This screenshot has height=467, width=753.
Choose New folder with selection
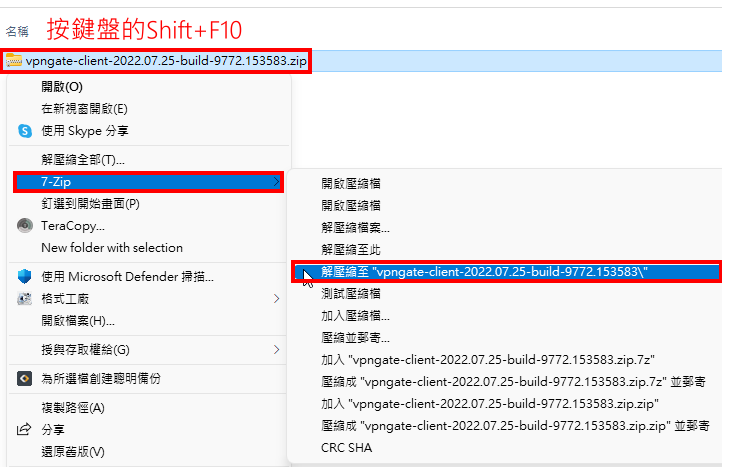(x=112, y=247)
